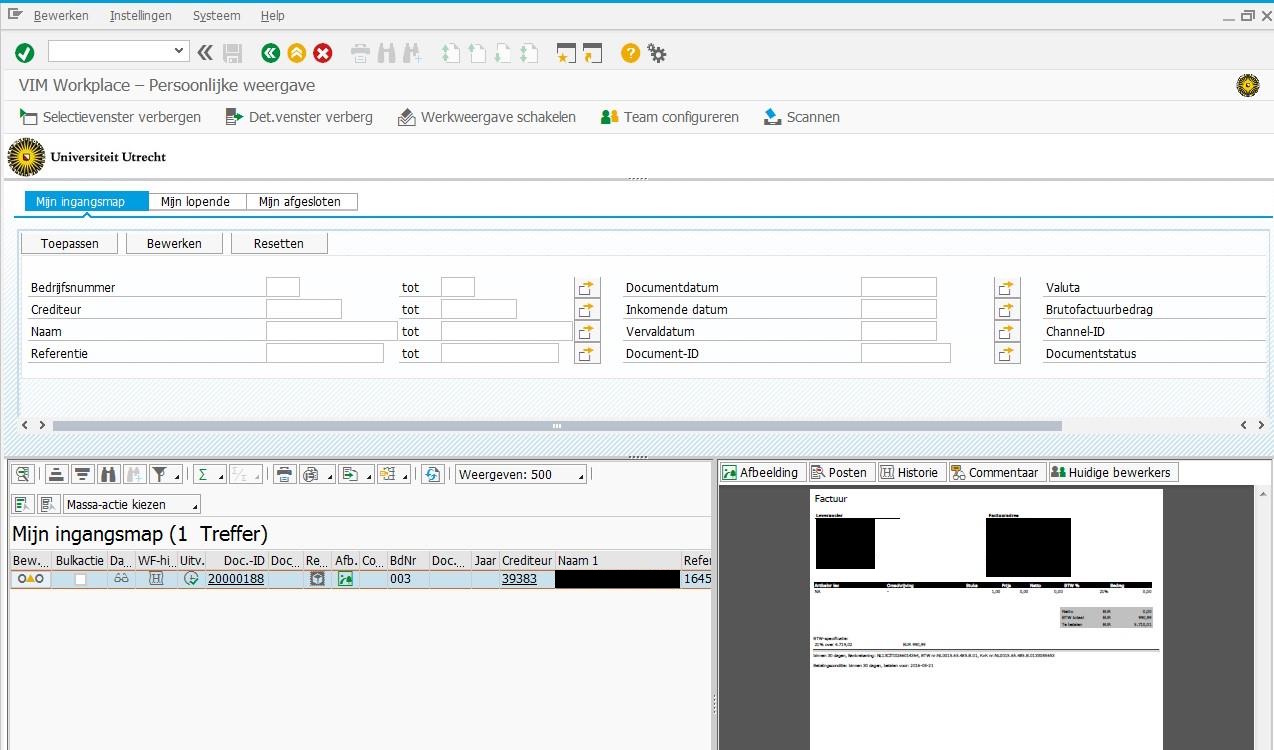Viewport: 1274px width, 750px height.
Task: Open the Instellingen menu
Action: point(141,15)
